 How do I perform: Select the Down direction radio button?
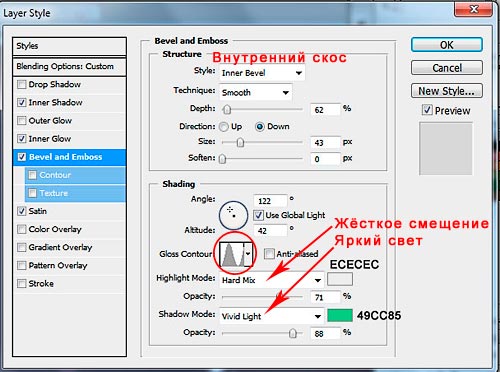[260, 127]
